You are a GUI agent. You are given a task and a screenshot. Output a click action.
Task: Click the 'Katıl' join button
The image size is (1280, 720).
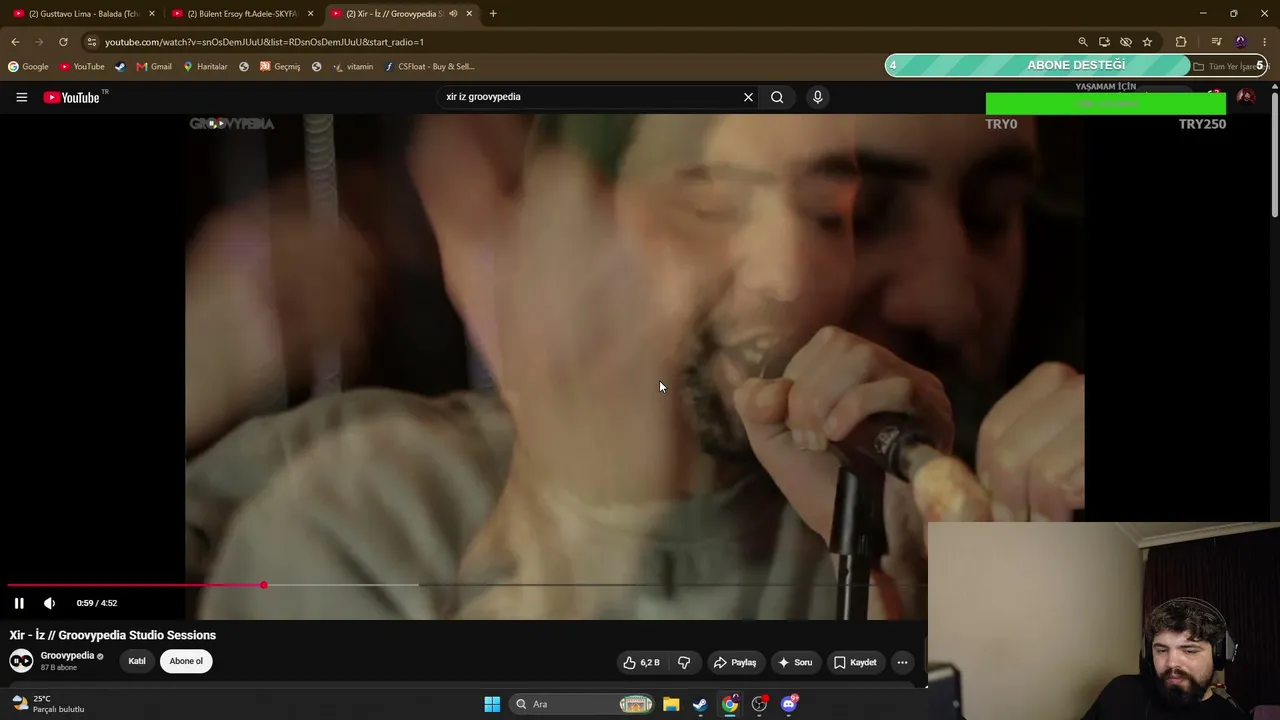pos(137,661)
